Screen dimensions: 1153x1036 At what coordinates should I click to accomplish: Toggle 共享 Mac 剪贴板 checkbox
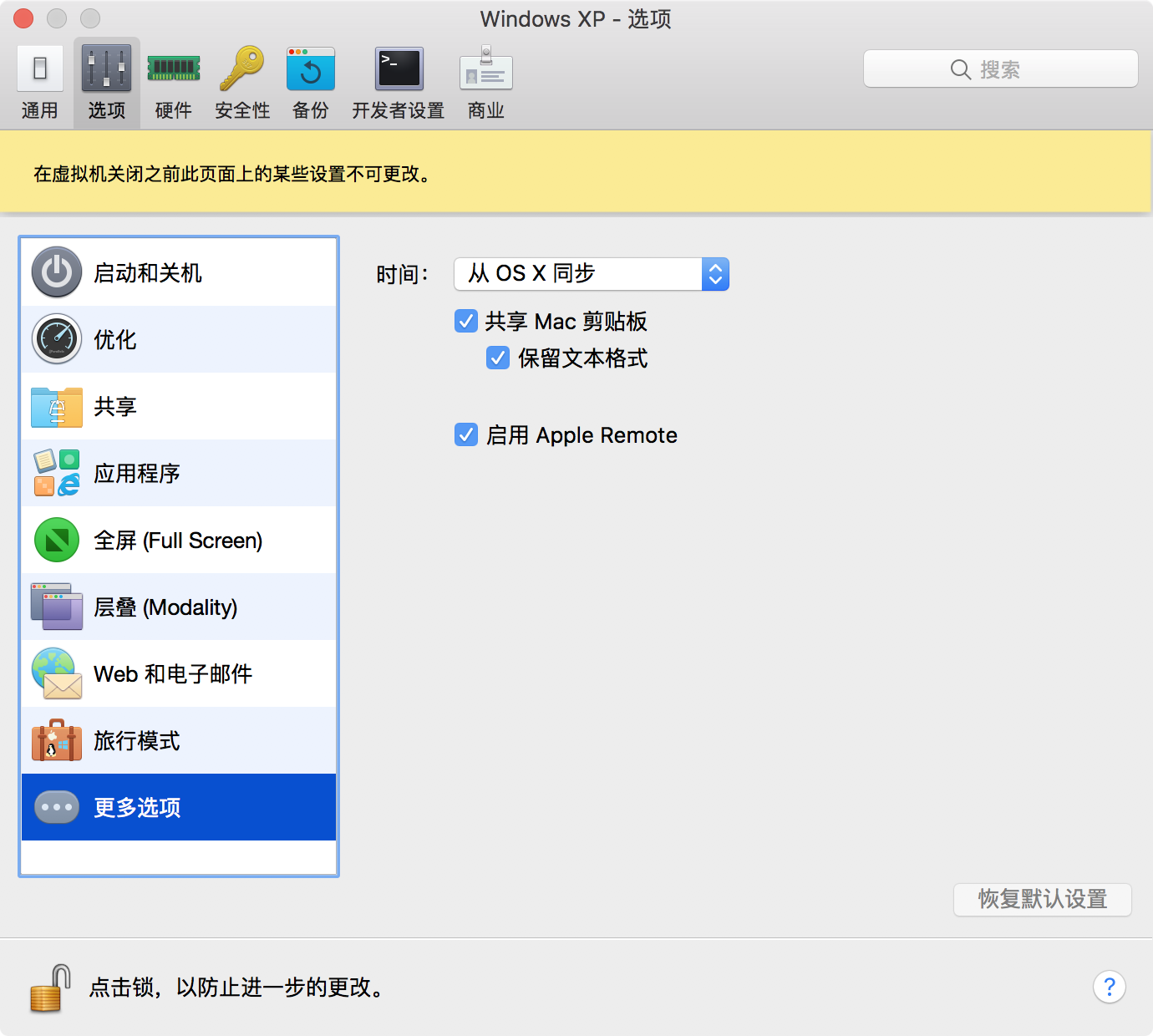click(466, 321)
